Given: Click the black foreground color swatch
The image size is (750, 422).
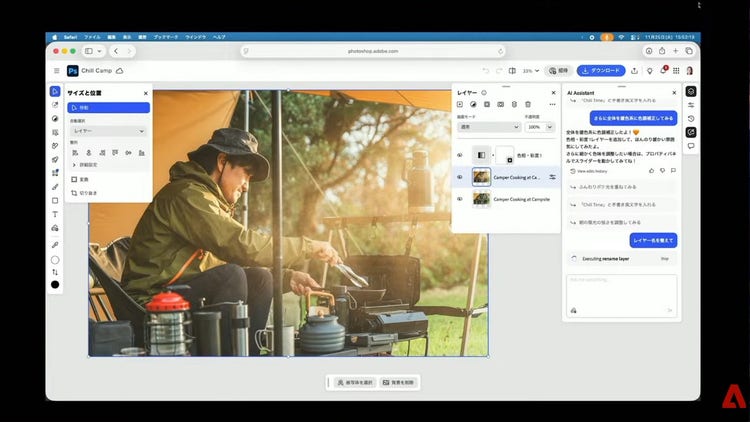Looking at the screenshot, I should click(55, 285).
